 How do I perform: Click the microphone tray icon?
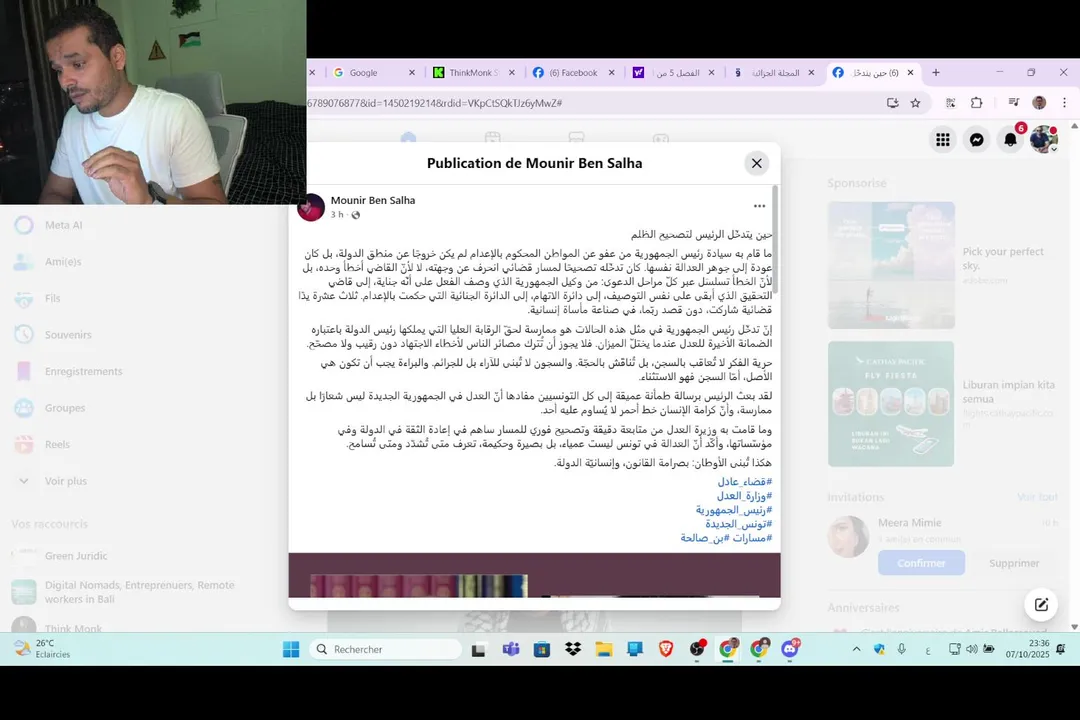902,649
